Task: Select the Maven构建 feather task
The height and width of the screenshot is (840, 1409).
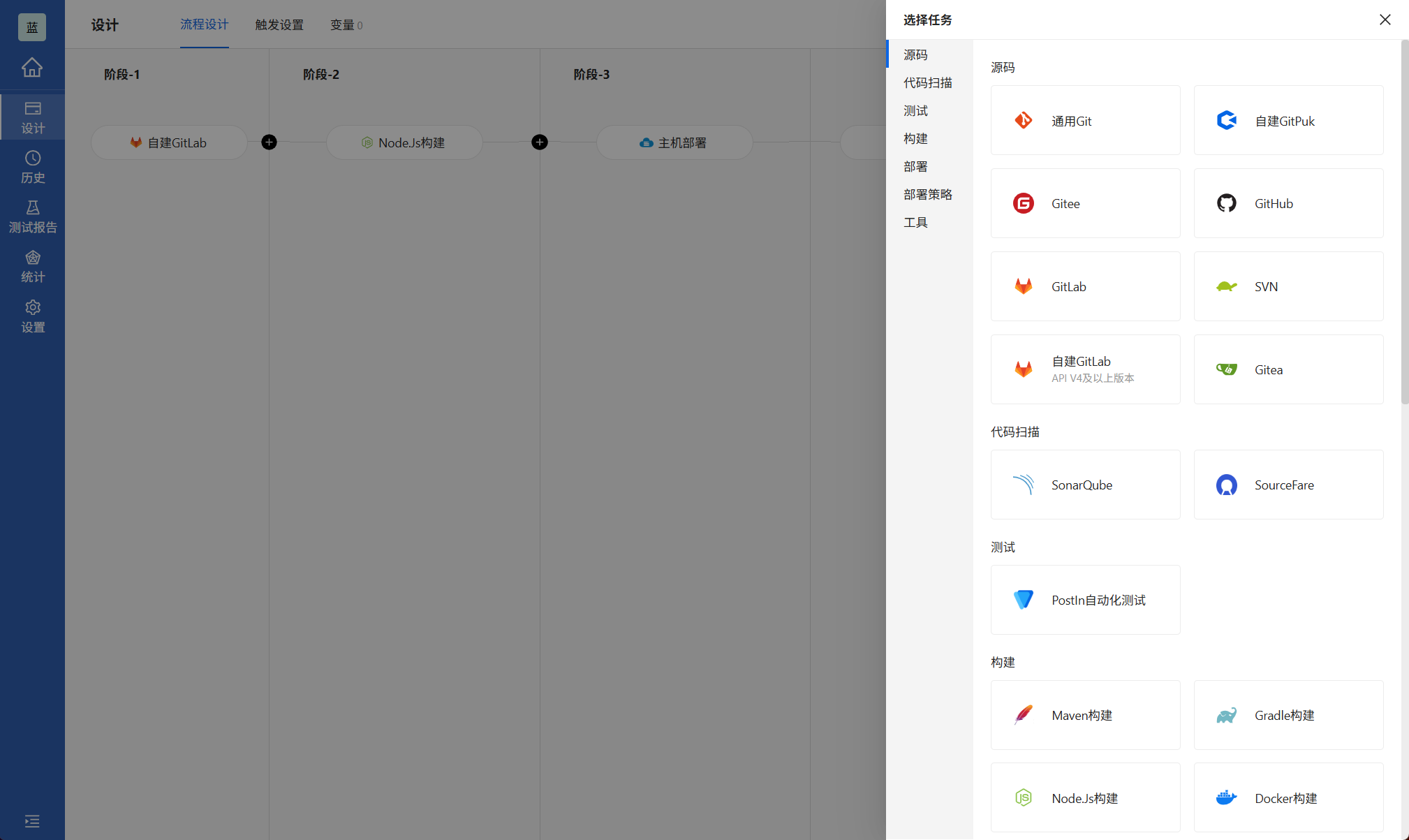Action: pyautogui.click(x=1085, y=715)
